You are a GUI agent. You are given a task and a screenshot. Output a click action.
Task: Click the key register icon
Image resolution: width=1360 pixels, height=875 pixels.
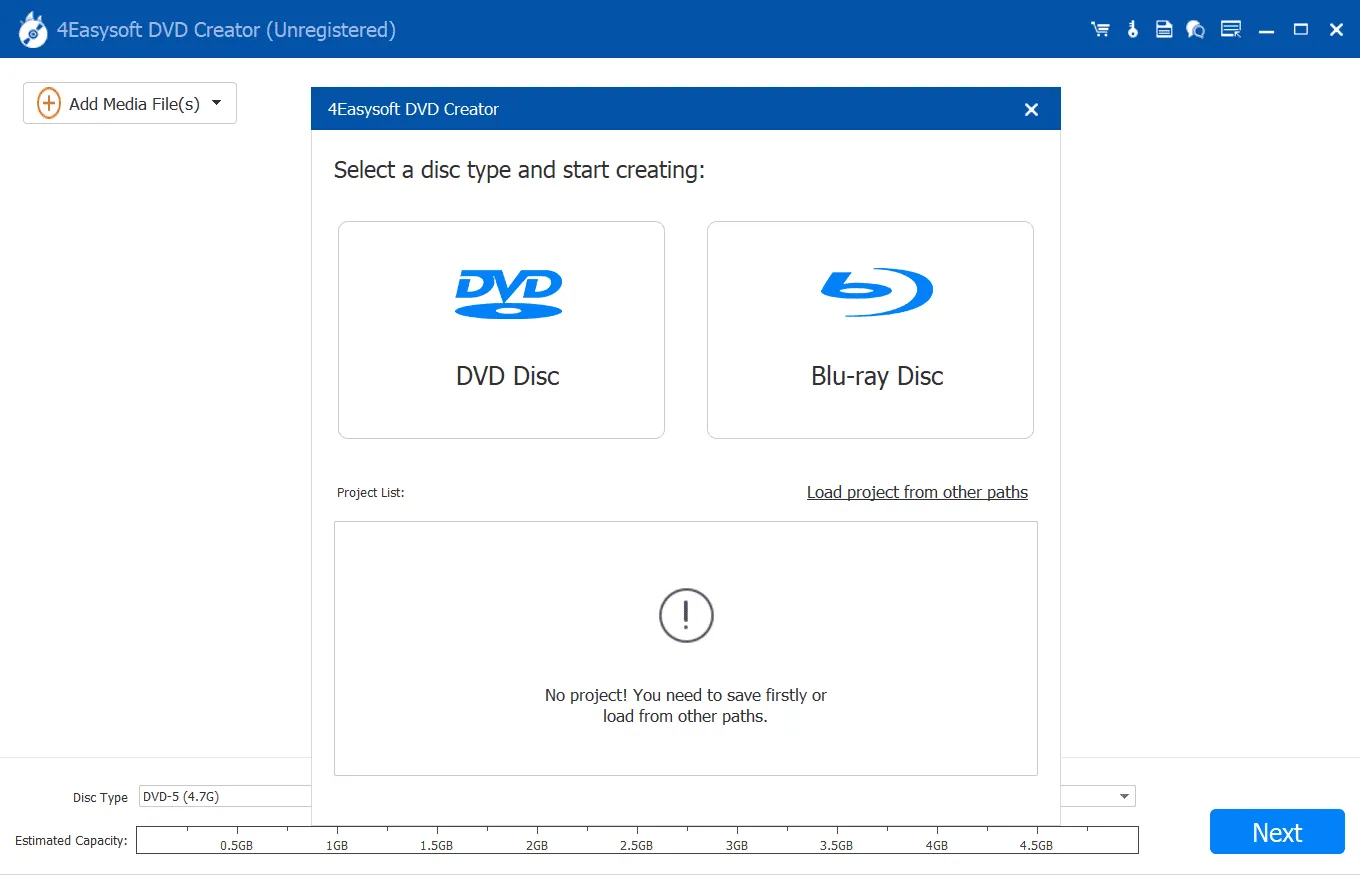1133,30
